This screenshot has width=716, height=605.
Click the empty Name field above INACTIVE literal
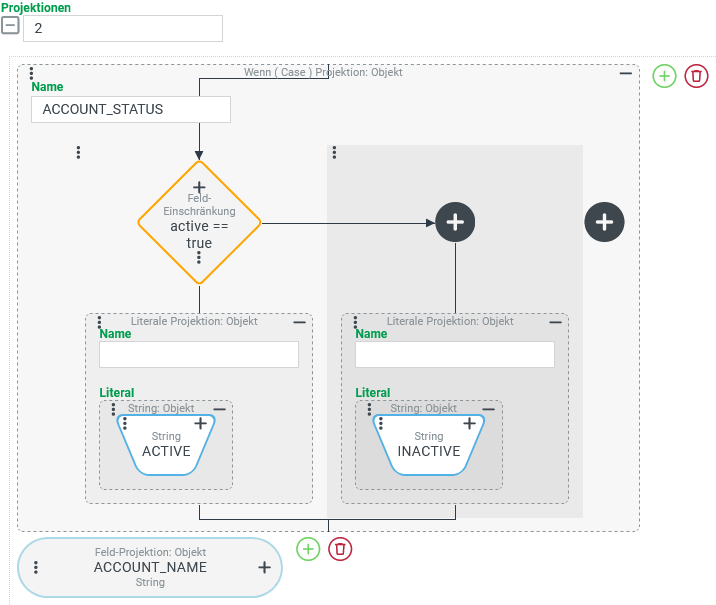click(455, 355)
